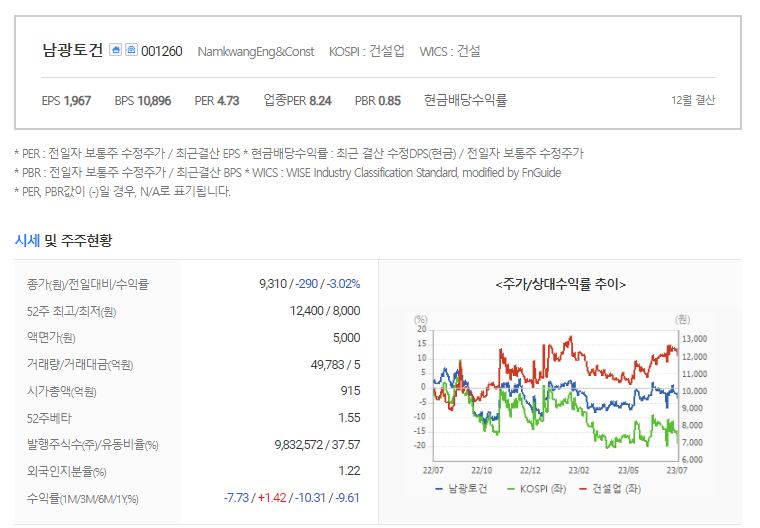
Task: Click the 1.22 foreign ownership value
Action: click(x=349, y=471)
